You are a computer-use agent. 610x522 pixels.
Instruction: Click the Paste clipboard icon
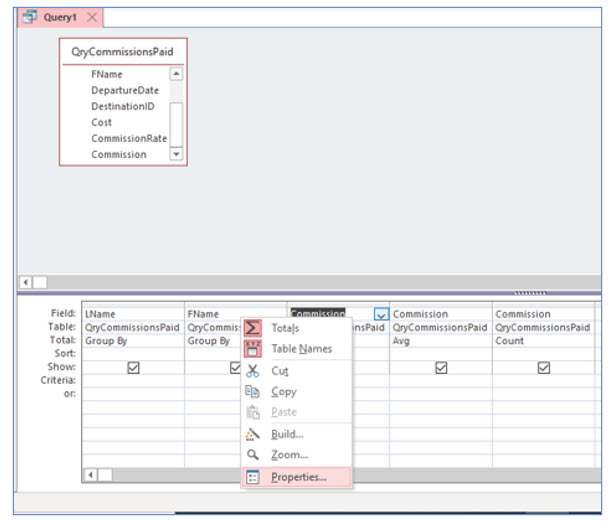253,412
